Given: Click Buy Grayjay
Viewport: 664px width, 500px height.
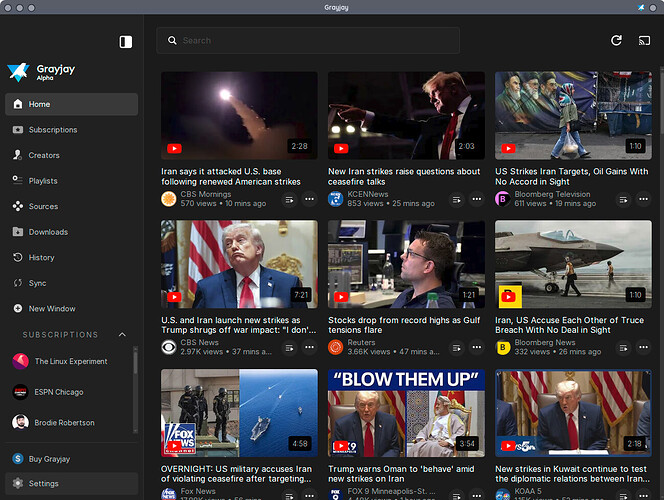Looking at the screenshot, I should tap(72, 459).
